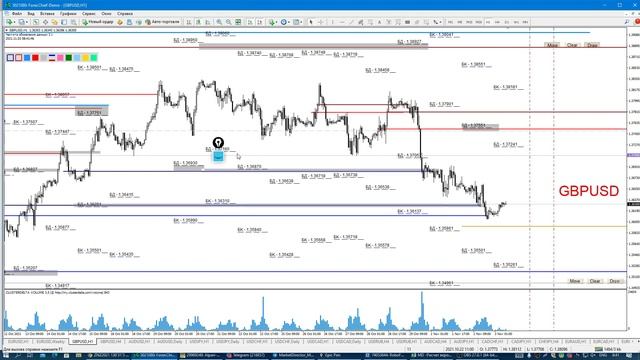Switch to the USDRUB,H4 chart tab

pyautogui.click(x=378, y=342)
